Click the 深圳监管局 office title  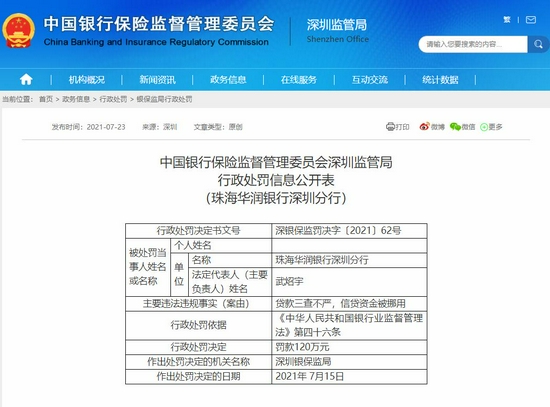(337, 25)
